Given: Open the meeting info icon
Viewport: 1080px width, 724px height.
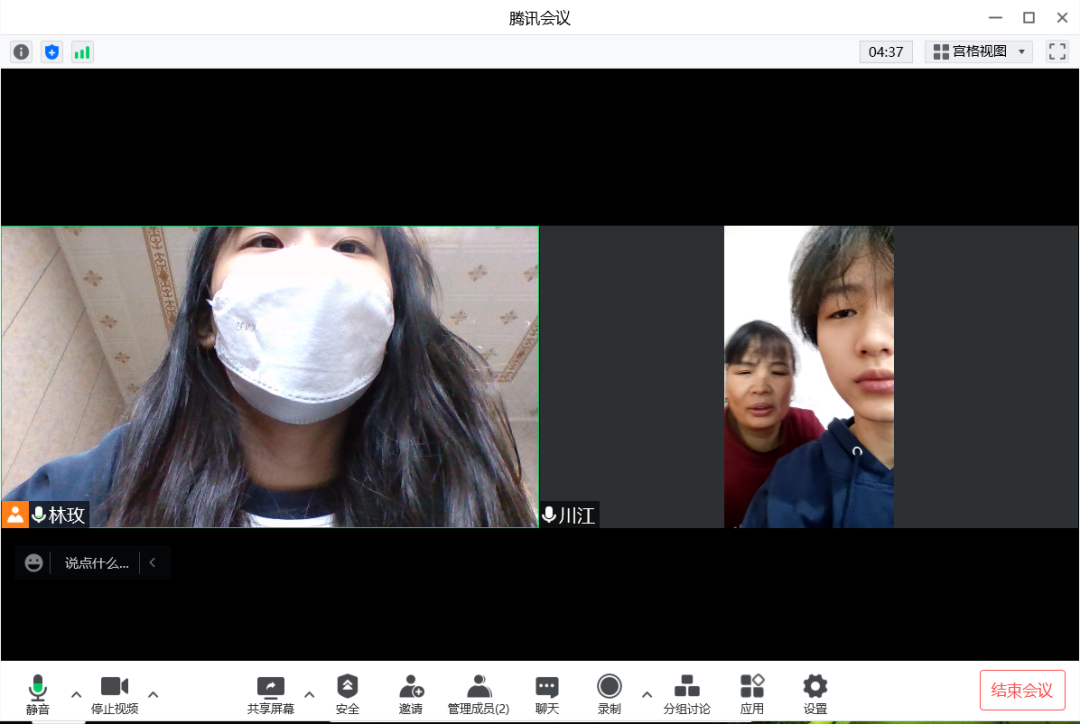Looking at the screenshot, I should (x=21, y=52).
